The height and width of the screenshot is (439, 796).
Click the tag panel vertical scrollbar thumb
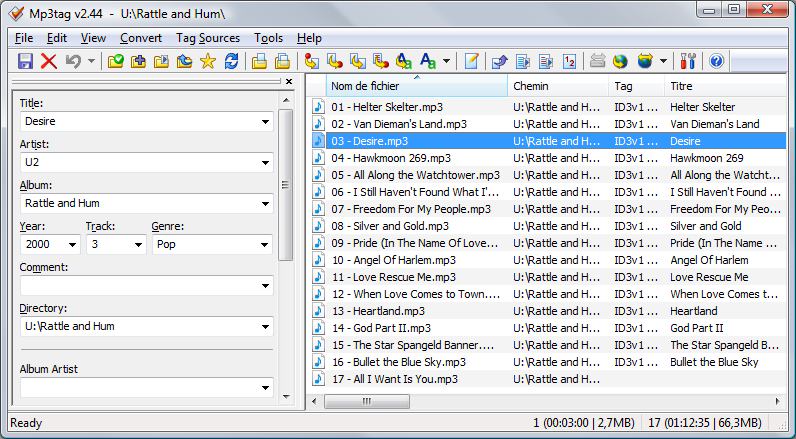pyautogui.click(x=286, y=185)
